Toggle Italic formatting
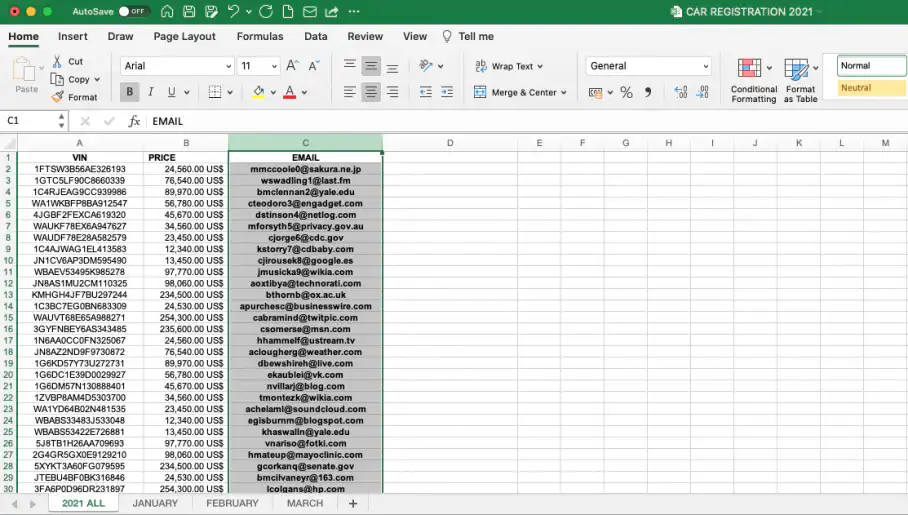The width and height of the screenshot is (908, 515). pyautogui.click(x=151, y=92)
